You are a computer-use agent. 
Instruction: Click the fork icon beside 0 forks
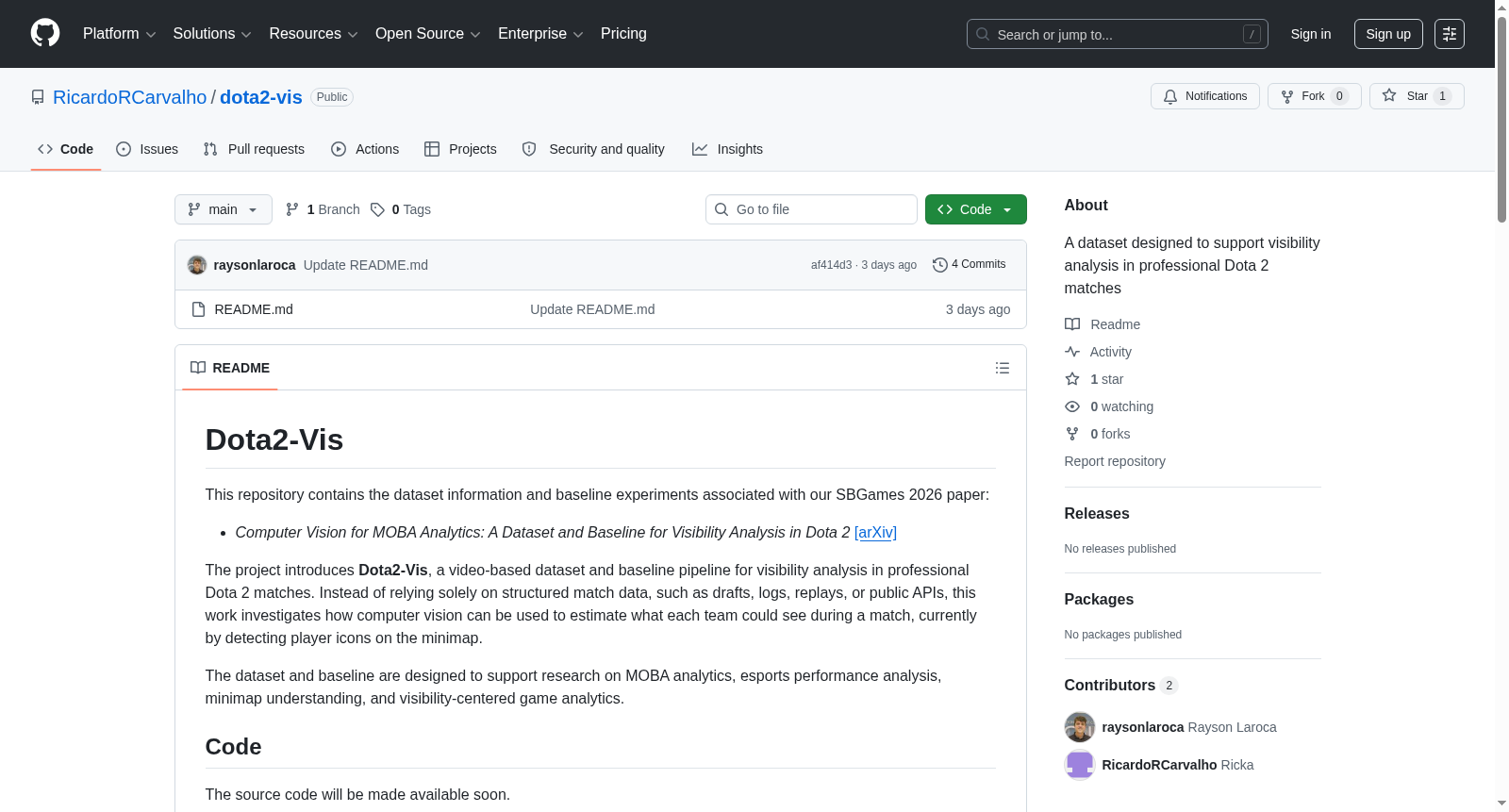(1072, 434)
